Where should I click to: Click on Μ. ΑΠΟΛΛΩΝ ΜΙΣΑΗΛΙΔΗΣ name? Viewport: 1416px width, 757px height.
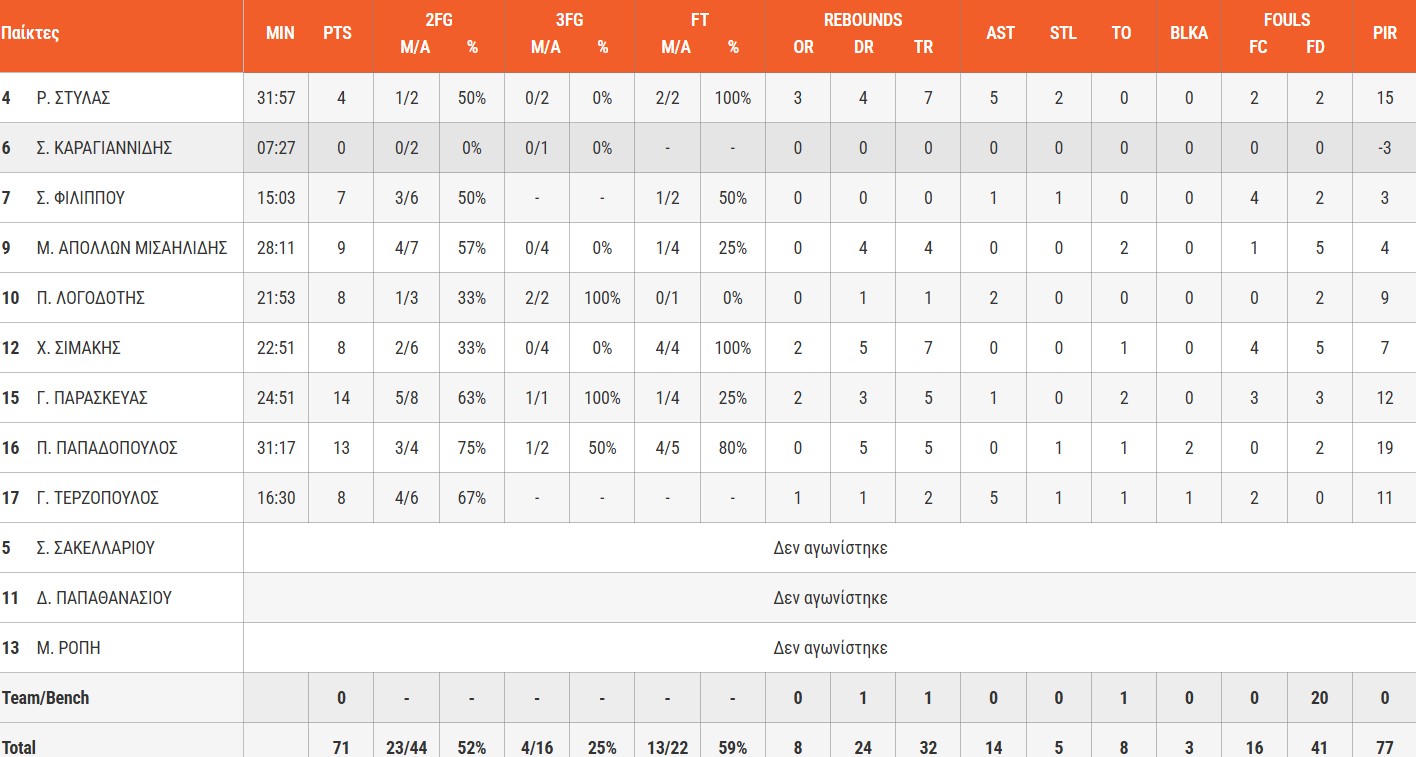pyautogui.click(x=132, y=248)
